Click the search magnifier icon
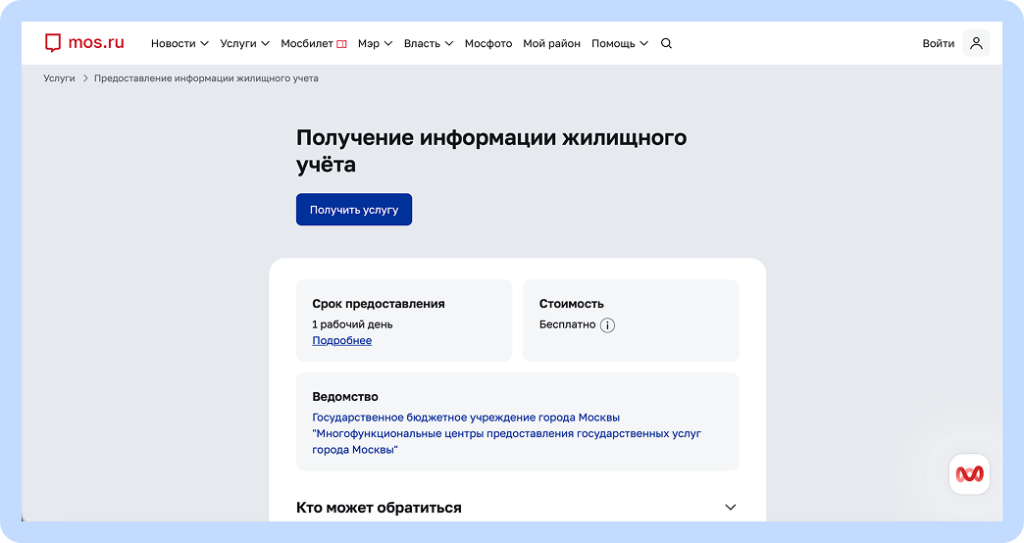Screen dimensions: 1024x543 [x=666, y=43]
